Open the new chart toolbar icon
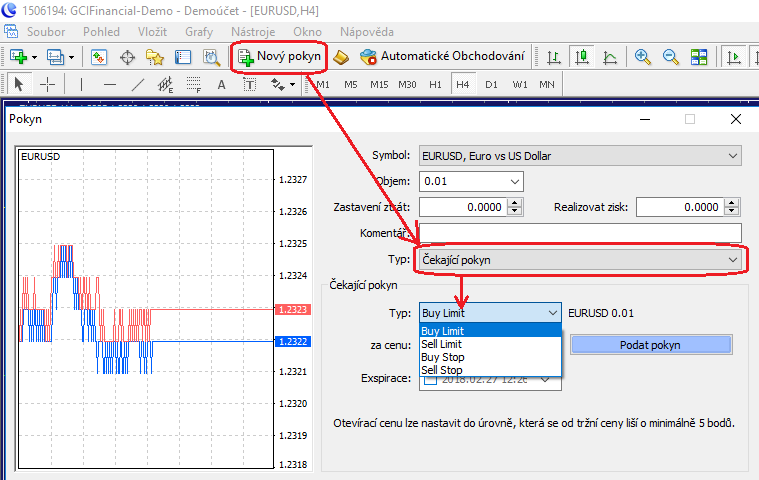The image size is (759, 480). [x=18, y=57]
